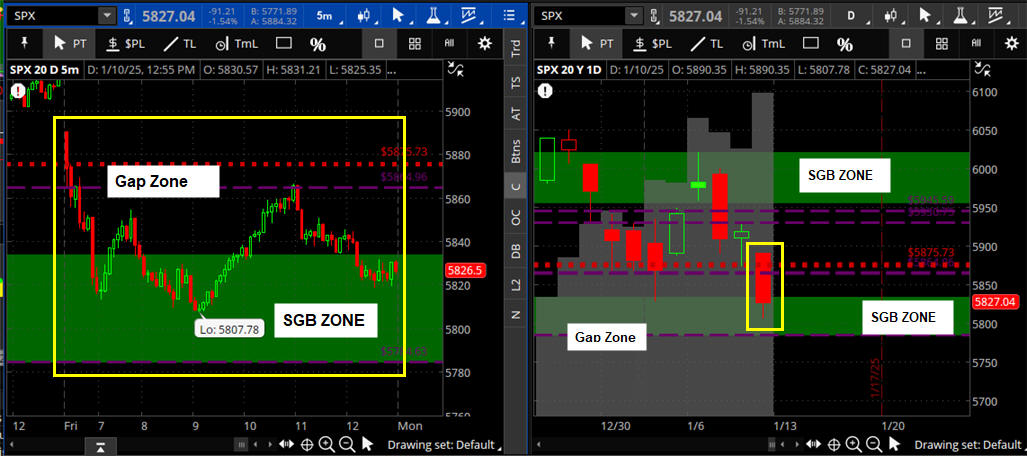
Task: Open the 5m timeframe dropdown
Action: 324,14
